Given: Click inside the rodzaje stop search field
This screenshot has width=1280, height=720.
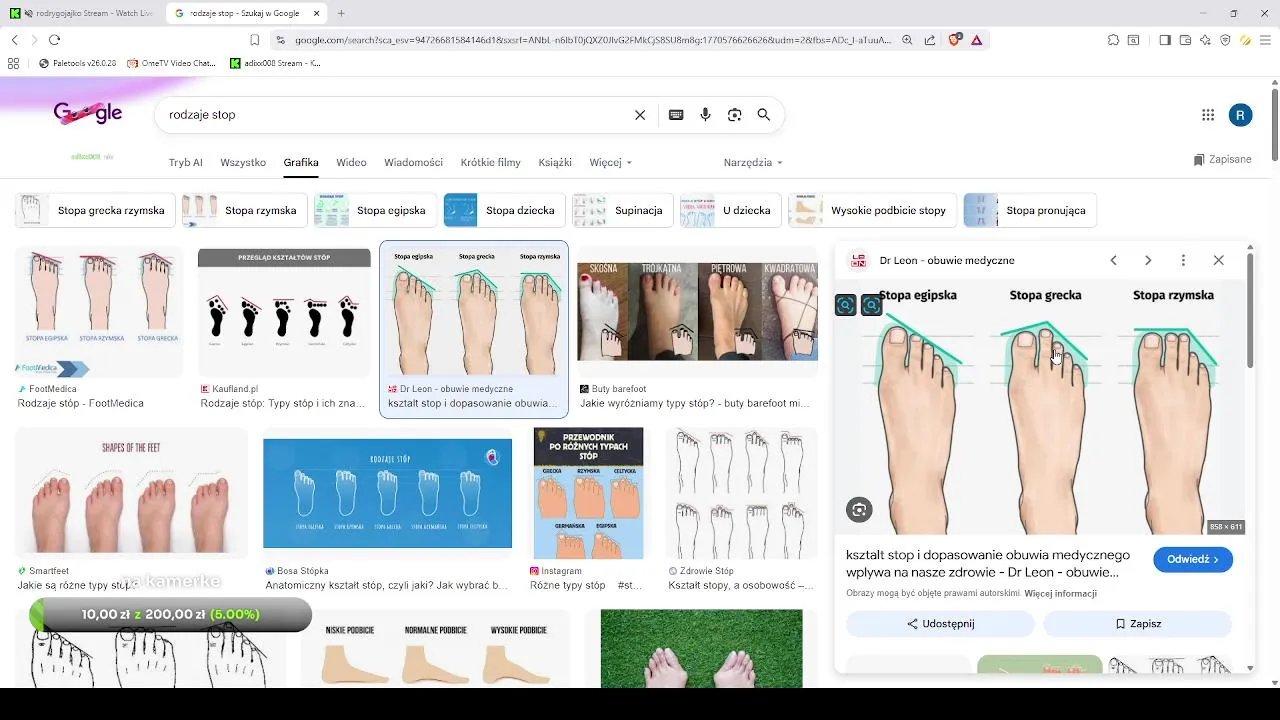Looking at the screenshot, I should tap(395, 115).
